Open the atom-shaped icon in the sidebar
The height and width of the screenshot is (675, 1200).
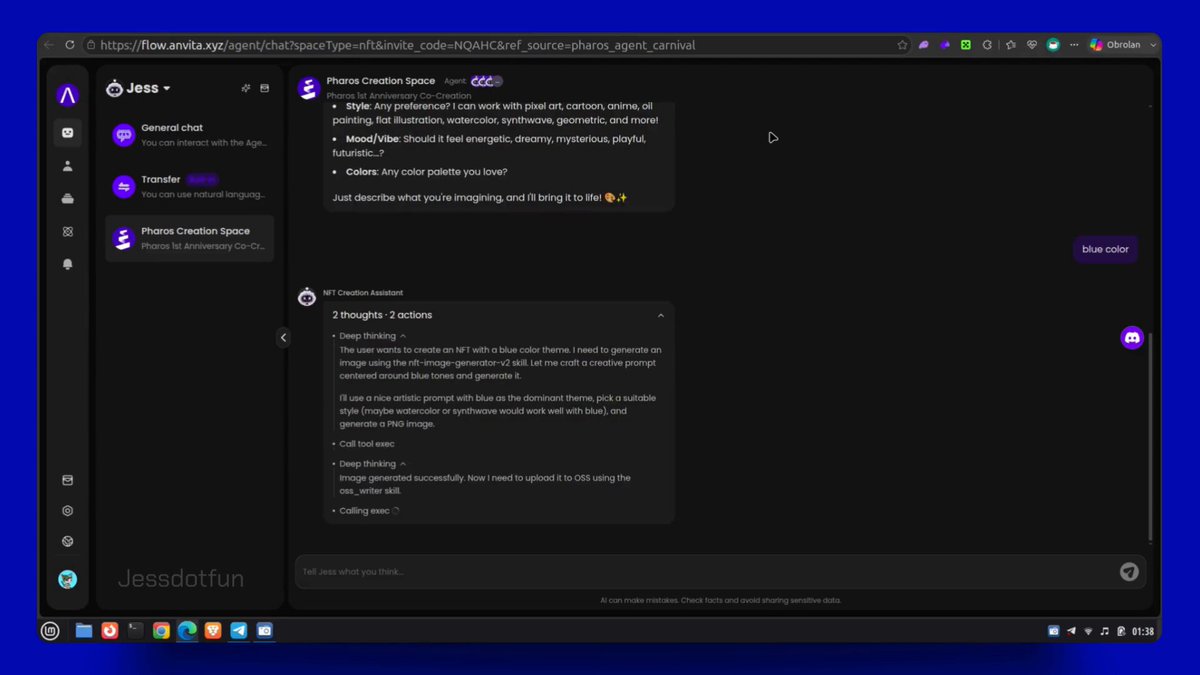click(68, 231)
